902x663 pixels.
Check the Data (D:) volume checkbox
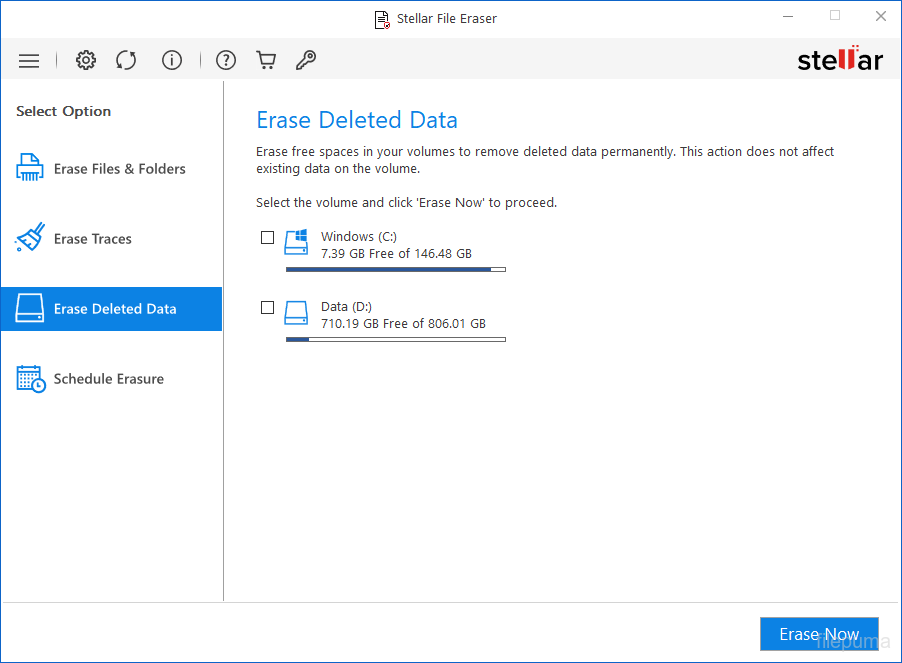[267, 308]
